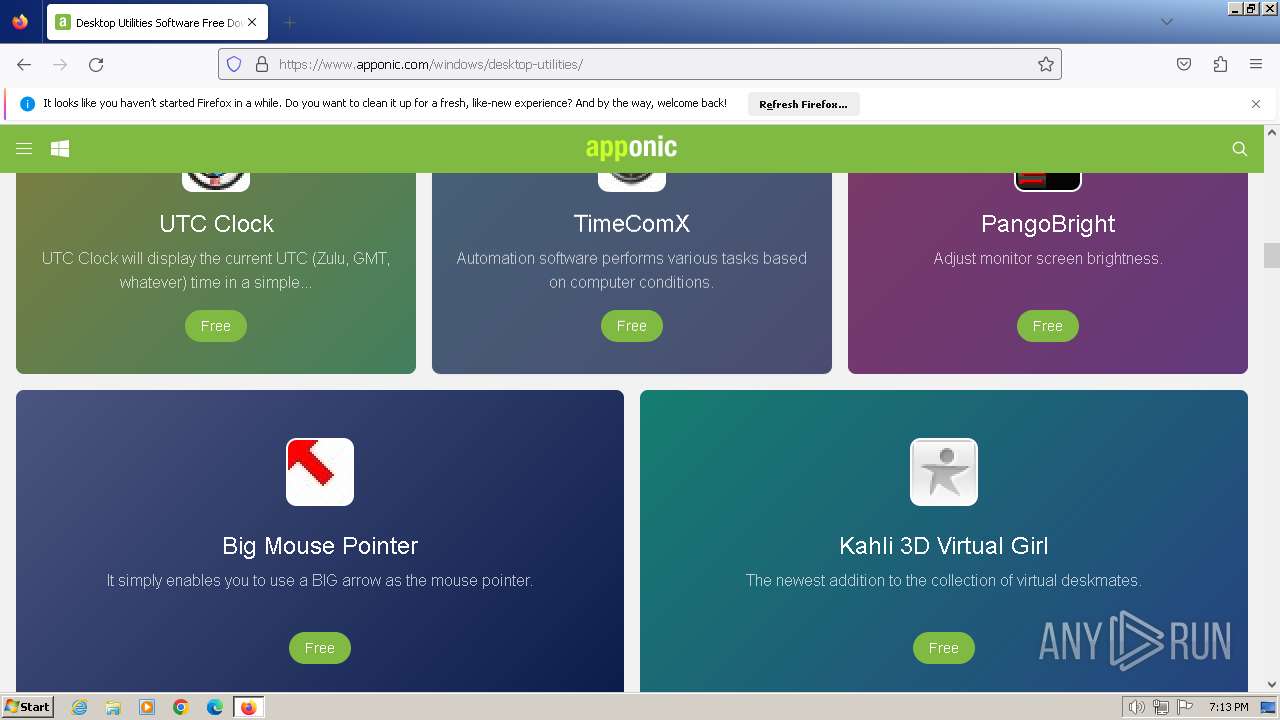Click the 'Adjust monitor screen brightness.' text
Screen dimensions: 1280x720
click(x=1048, y=258)
